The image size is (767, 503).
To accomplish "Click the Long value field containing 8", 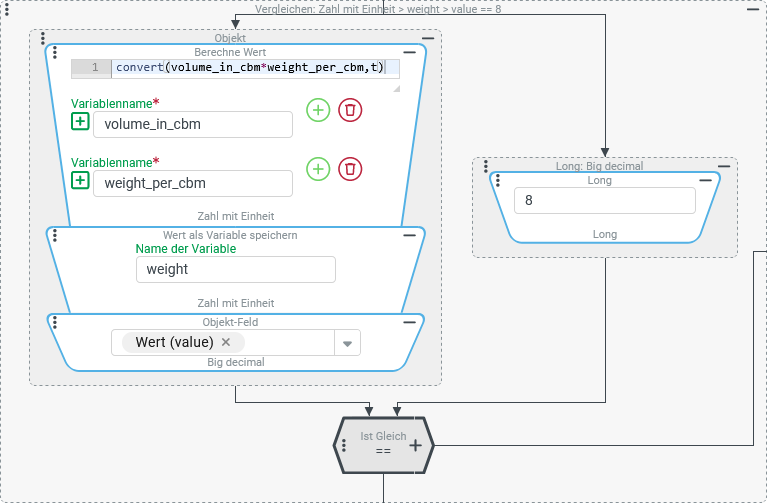I will (604, 200).
